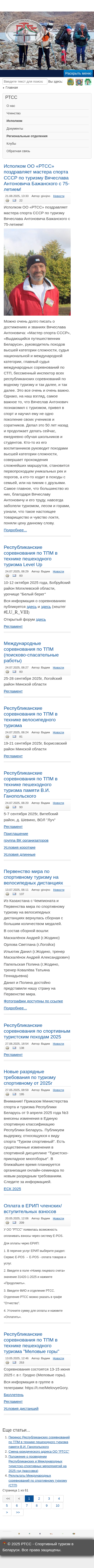Open 'Региональные отделения' menu item
Image resolution: width=94 pixels, height=1568 pixels.
coord(27,136)
